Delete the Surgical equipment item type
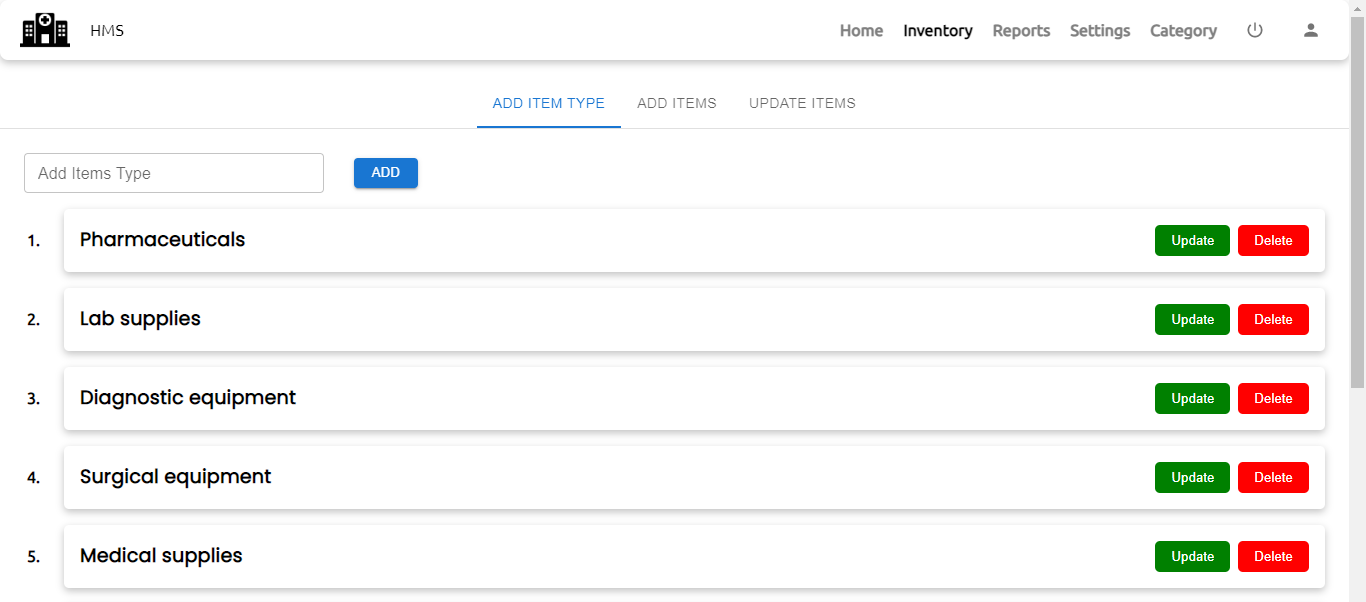This screenshot has width=1366, height=602. tap(1273, 477)
